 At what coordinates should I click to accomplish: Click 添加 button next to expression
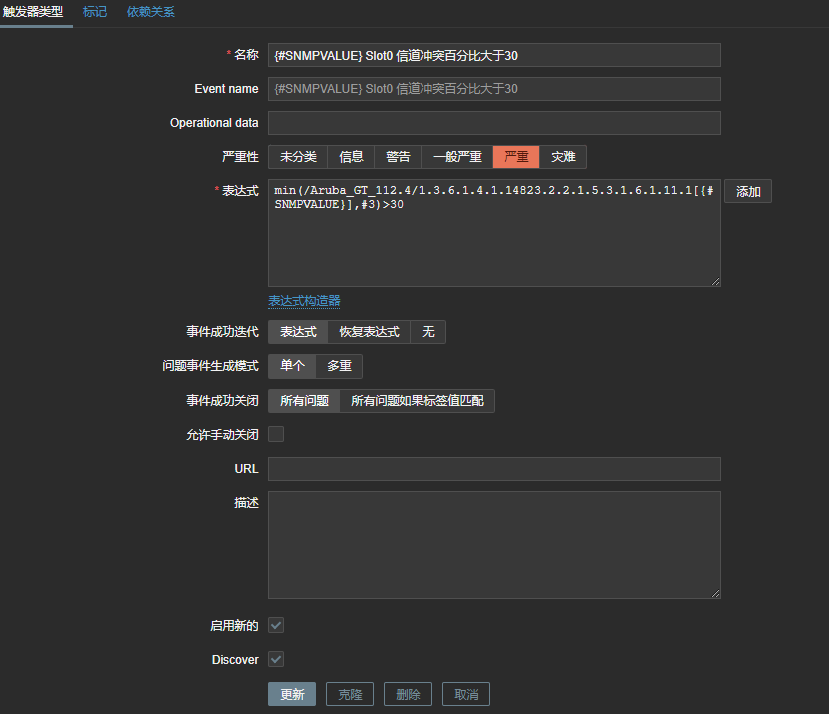747,192
